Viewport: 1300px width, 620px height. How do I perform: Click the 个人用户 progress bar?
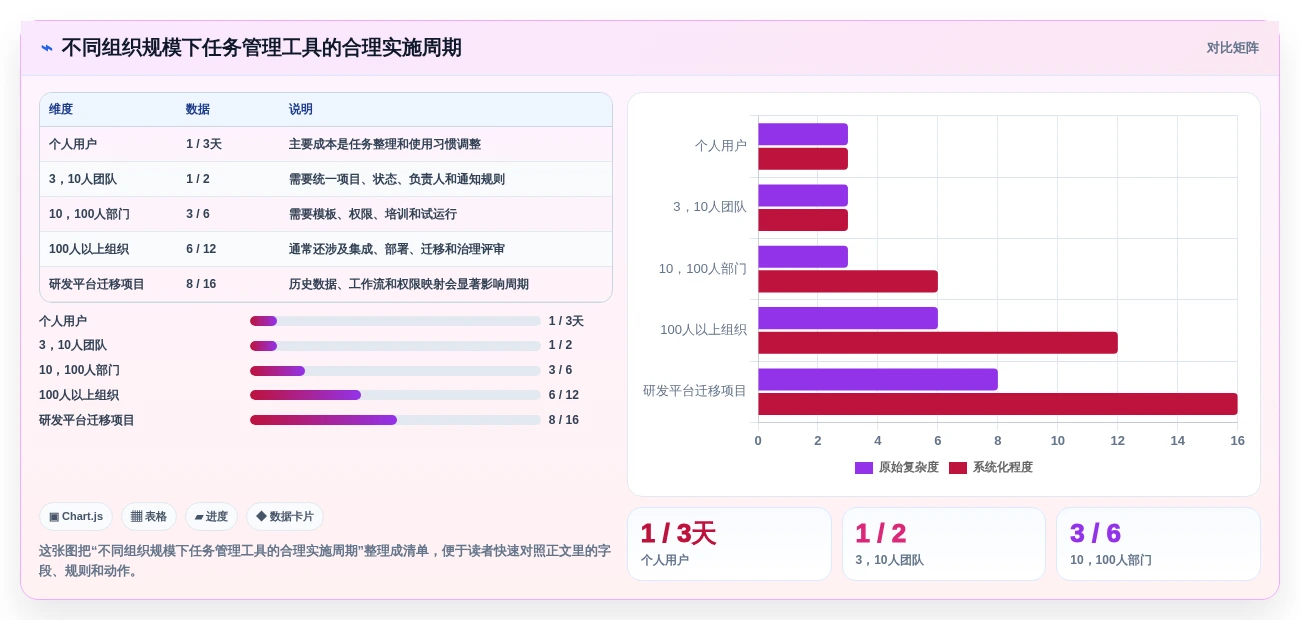coord(395,321)
